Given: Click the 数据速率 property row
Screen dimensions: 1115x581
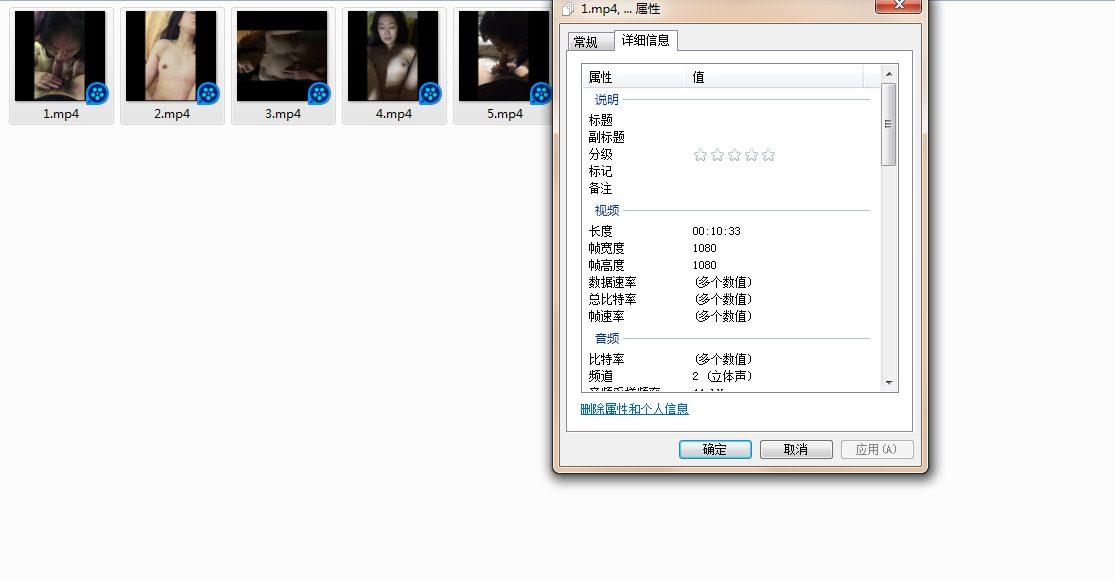Looking at the screenshot, I should [727, 282].
